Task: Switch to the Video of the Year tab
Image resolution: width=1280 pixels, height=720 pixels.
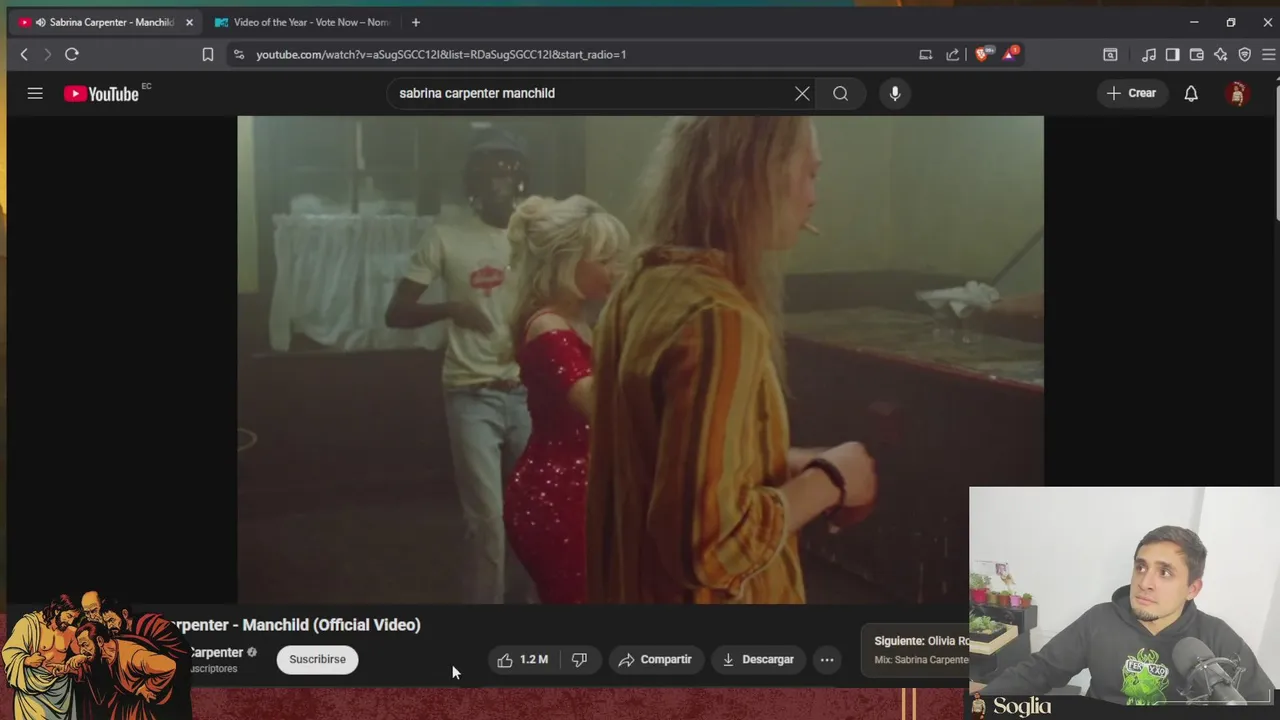Action: [x=303, y=22]
